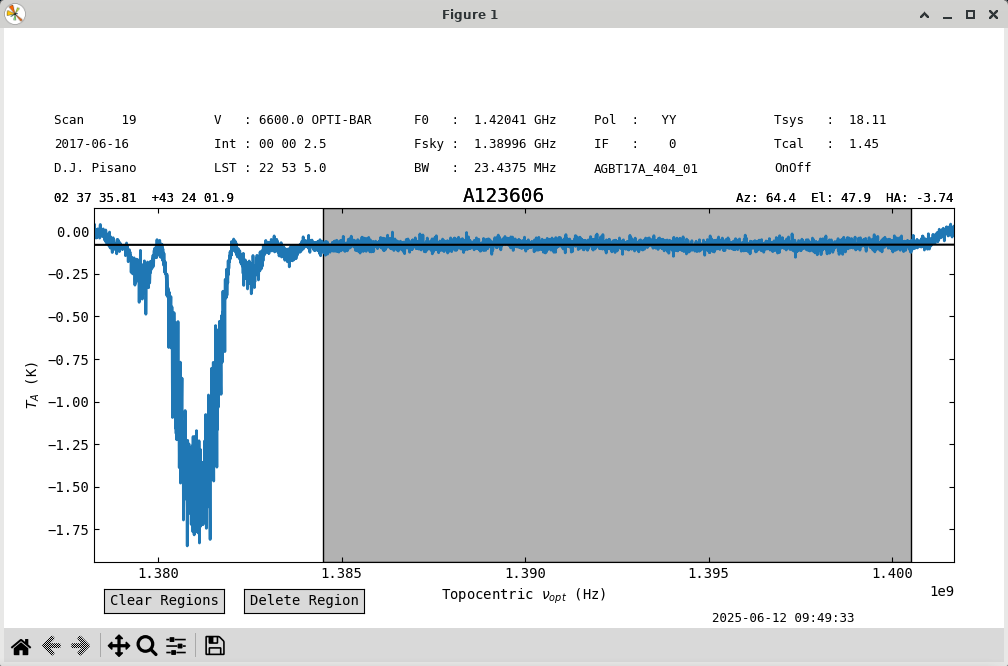Click the matplotlib window logo icon
Viewport: 1008px width, 666px height.
[x=14, y=14]
